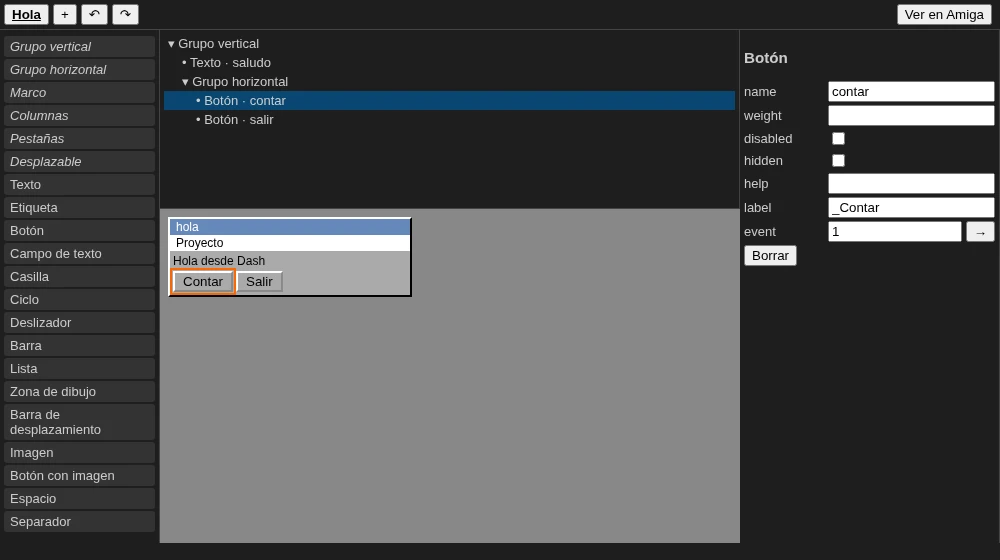Screen dimensions: 1000x560
Task: Open the Hola project menu
Action: click(26, 14)
